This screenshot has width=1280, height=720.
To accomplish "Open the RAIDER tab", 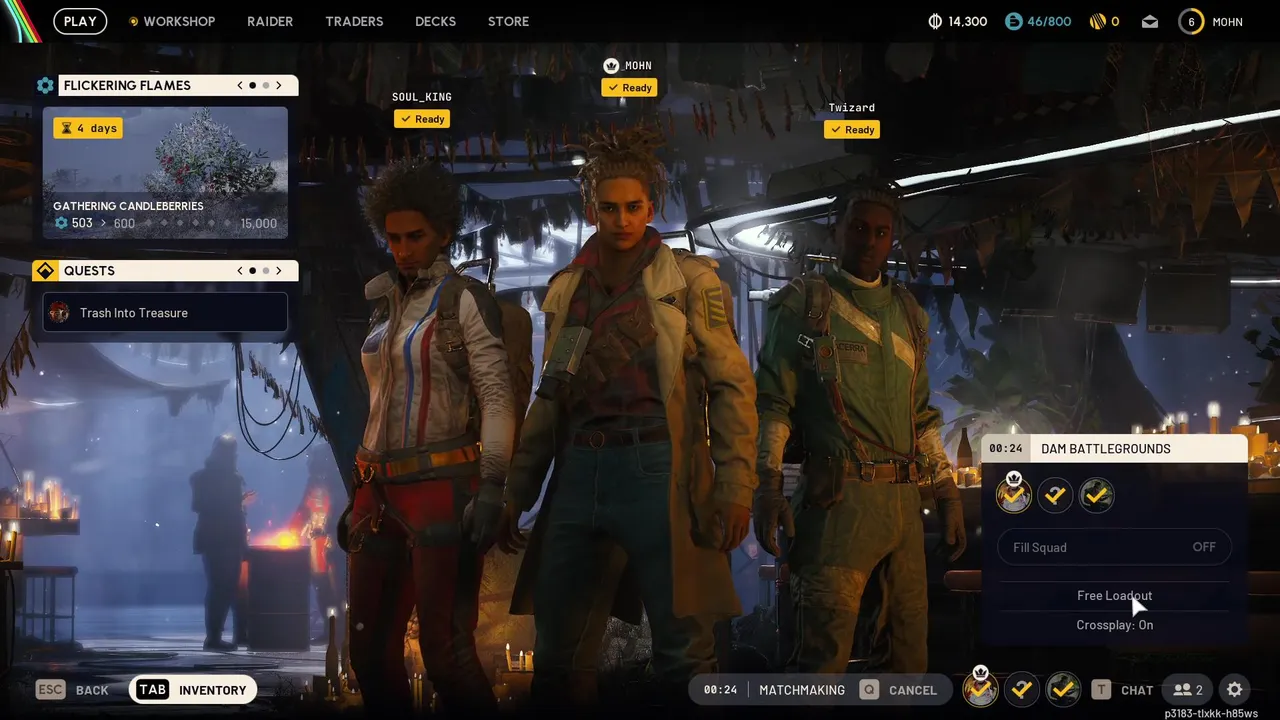I will click(x=270, y=21).
